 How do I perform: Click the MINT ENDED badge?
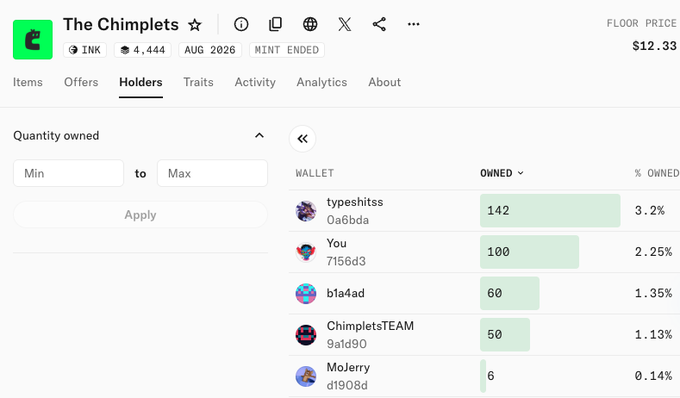[287, 50]
